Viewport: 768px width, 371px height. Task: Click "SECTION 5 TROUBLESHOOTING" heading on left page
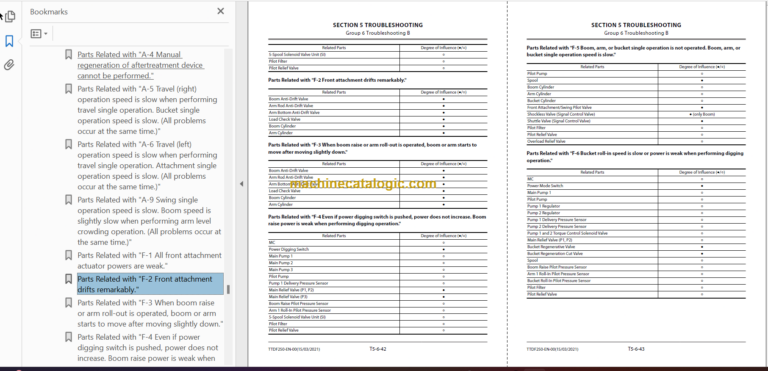[x=378, y=25]
